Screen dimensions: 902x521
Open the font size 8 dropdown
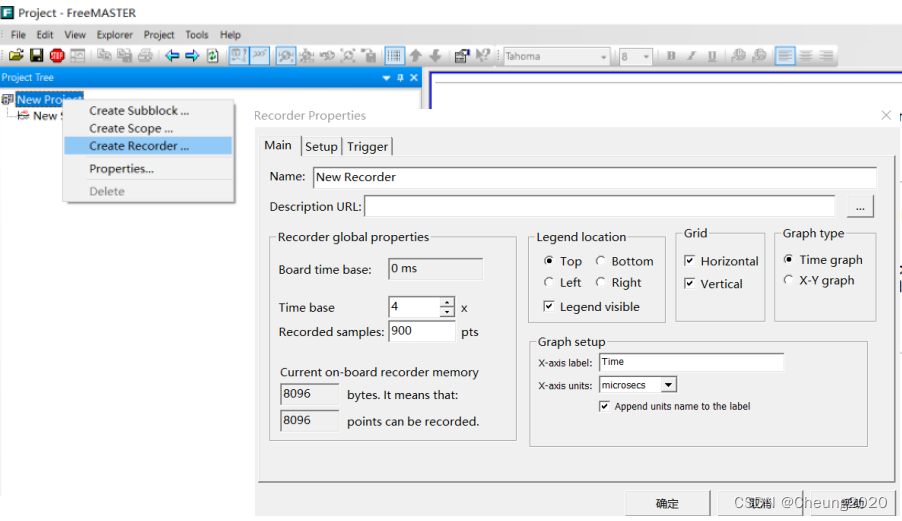coord(646,56)
